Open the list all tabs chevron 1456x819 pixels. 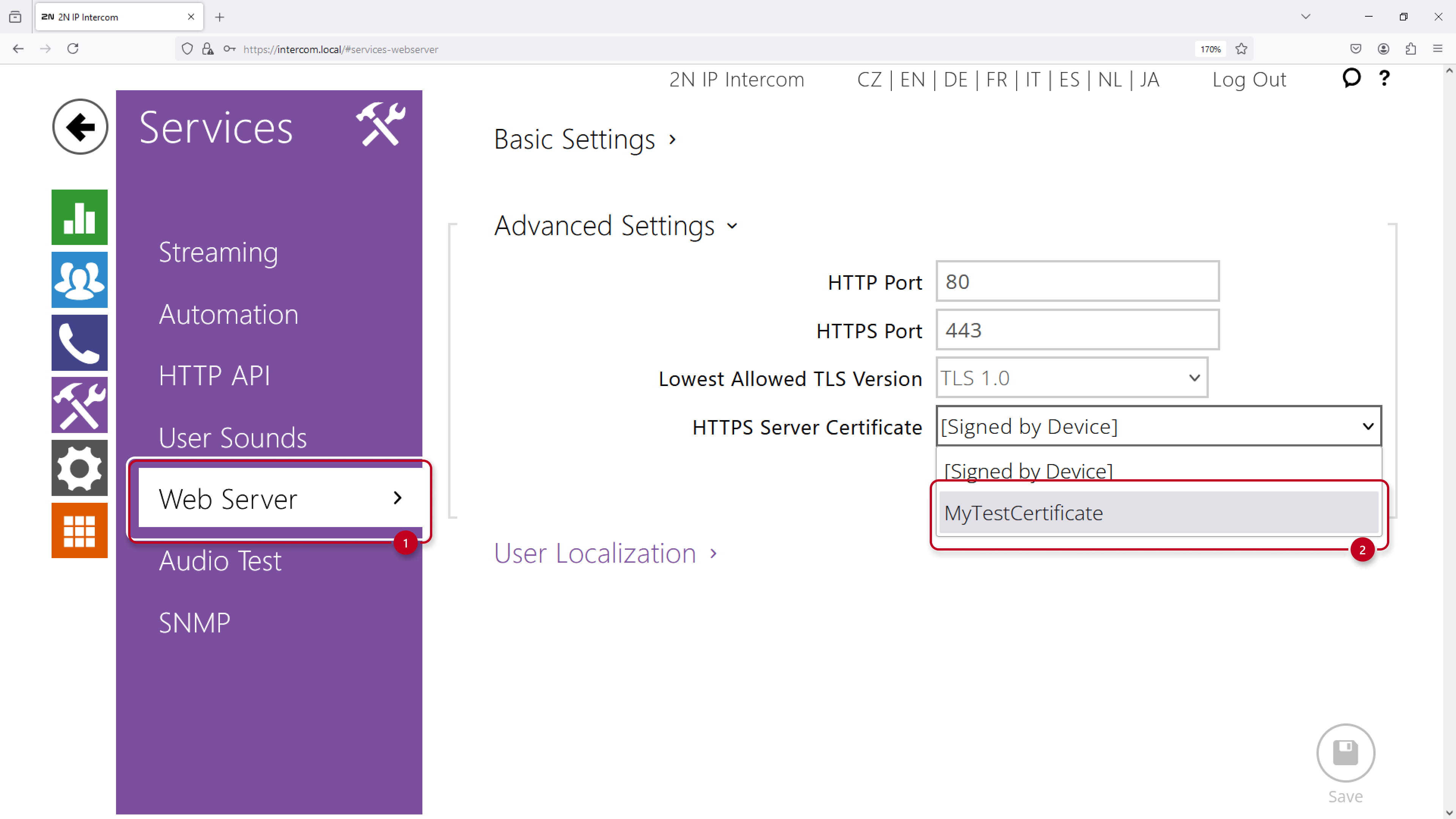click(x=1305, y=17)
